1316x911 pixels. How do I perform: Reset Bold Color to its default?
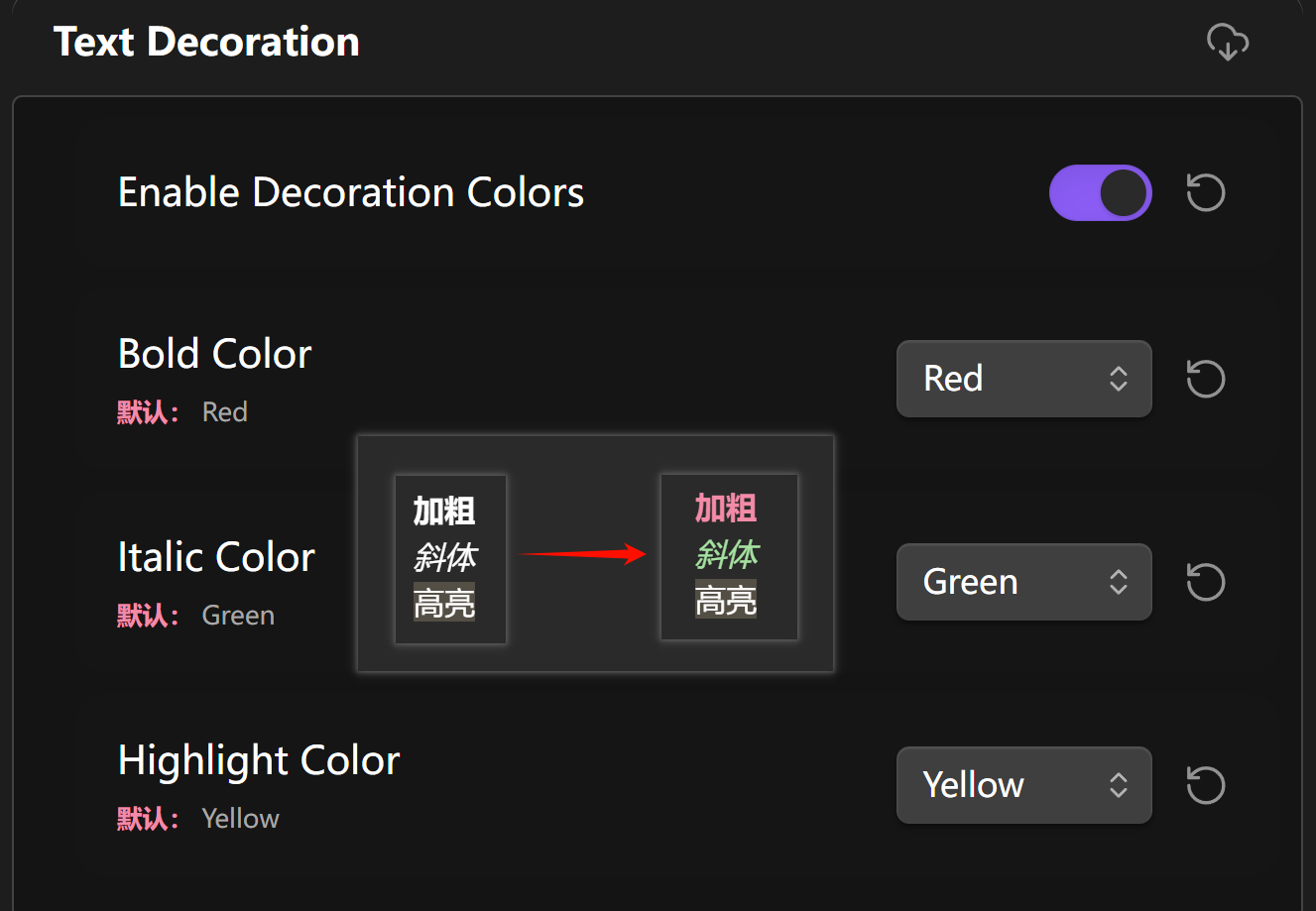click(1206, 379)
